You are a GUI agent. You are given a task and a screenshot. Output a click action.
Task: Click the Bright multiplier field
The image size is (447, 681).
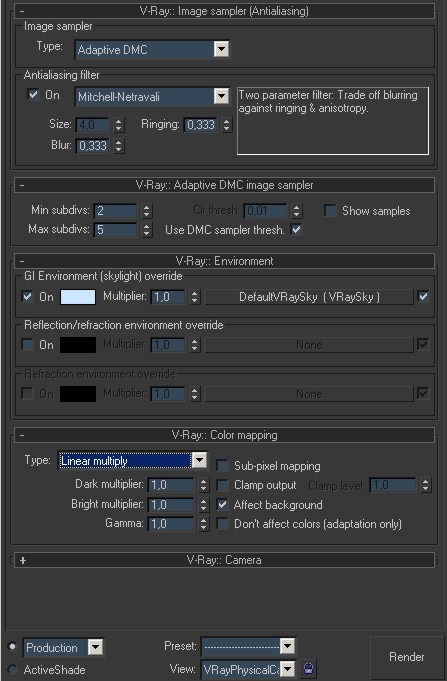(x=171, y=505)
